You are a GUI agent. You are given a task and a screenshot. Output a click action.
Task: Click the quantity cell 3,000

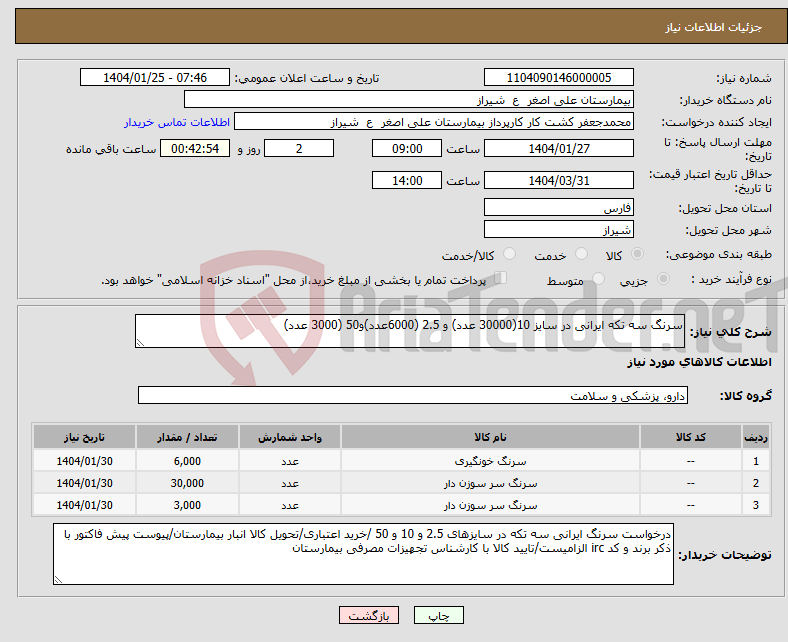pyautogui.click(x=187, y=505)
